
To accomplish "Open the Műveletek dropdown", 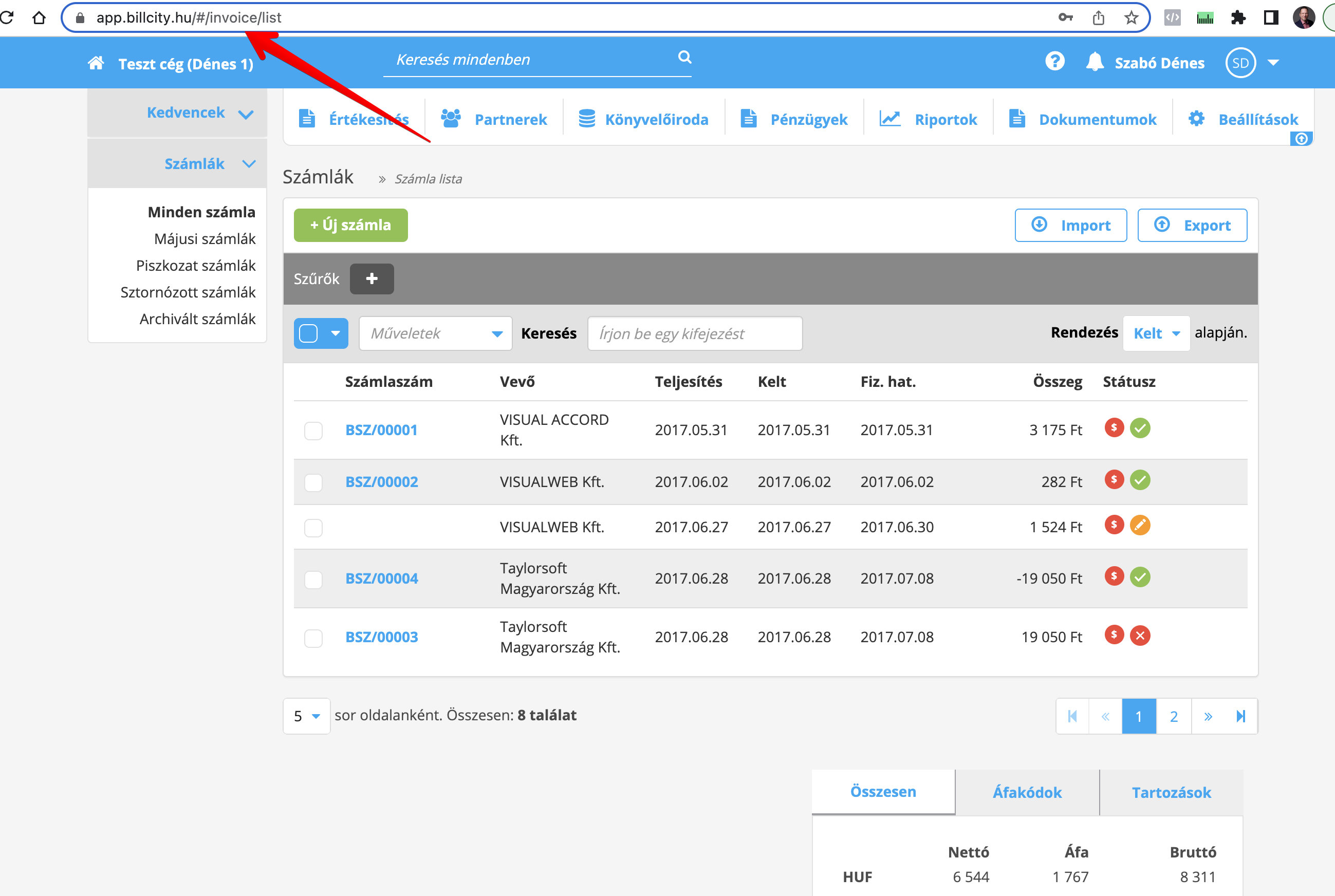I will click(435, 333).
